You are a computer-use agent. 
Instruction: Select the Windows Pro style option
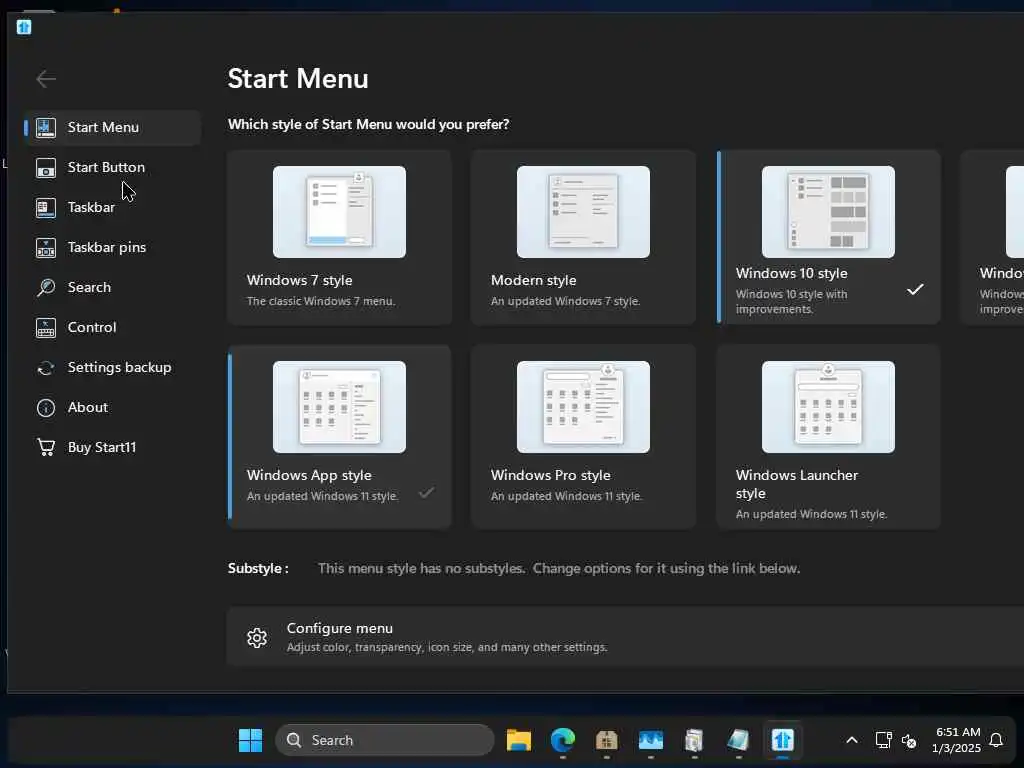click(x=583, y=437)
